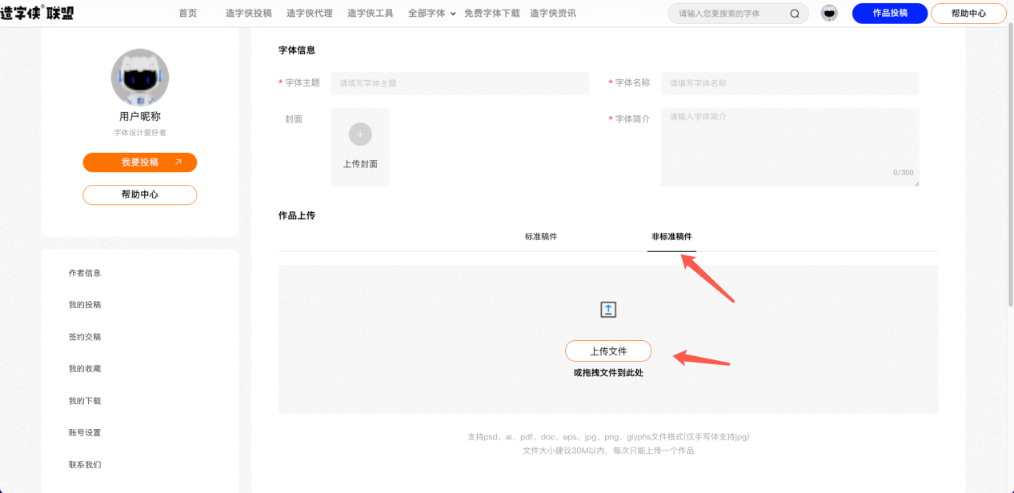
Task: Open 帮助中心 in the top header
Action: tap(968, 14)
